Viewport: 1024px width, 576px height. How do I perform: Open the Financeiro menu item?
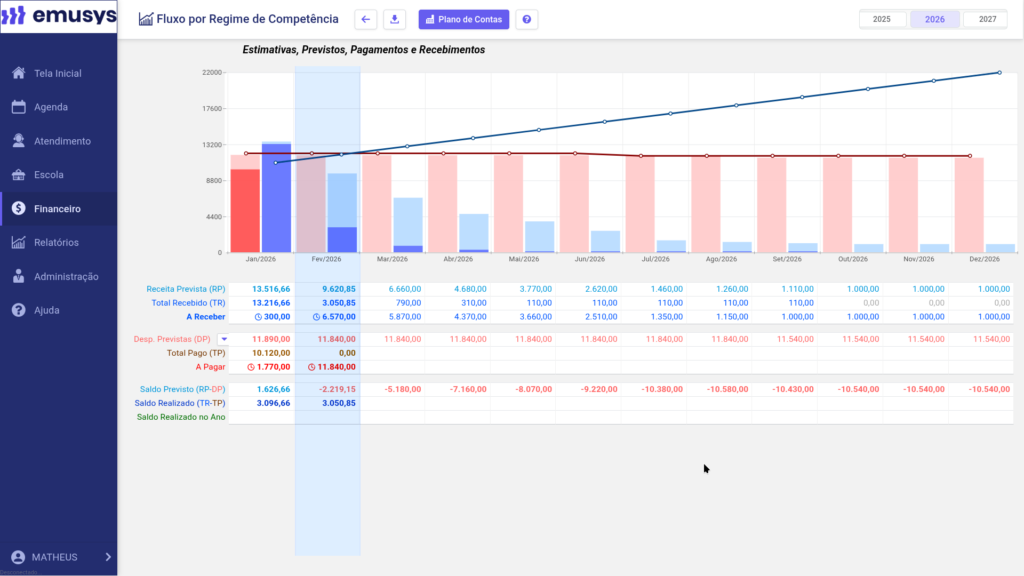[x=58, y=209]
